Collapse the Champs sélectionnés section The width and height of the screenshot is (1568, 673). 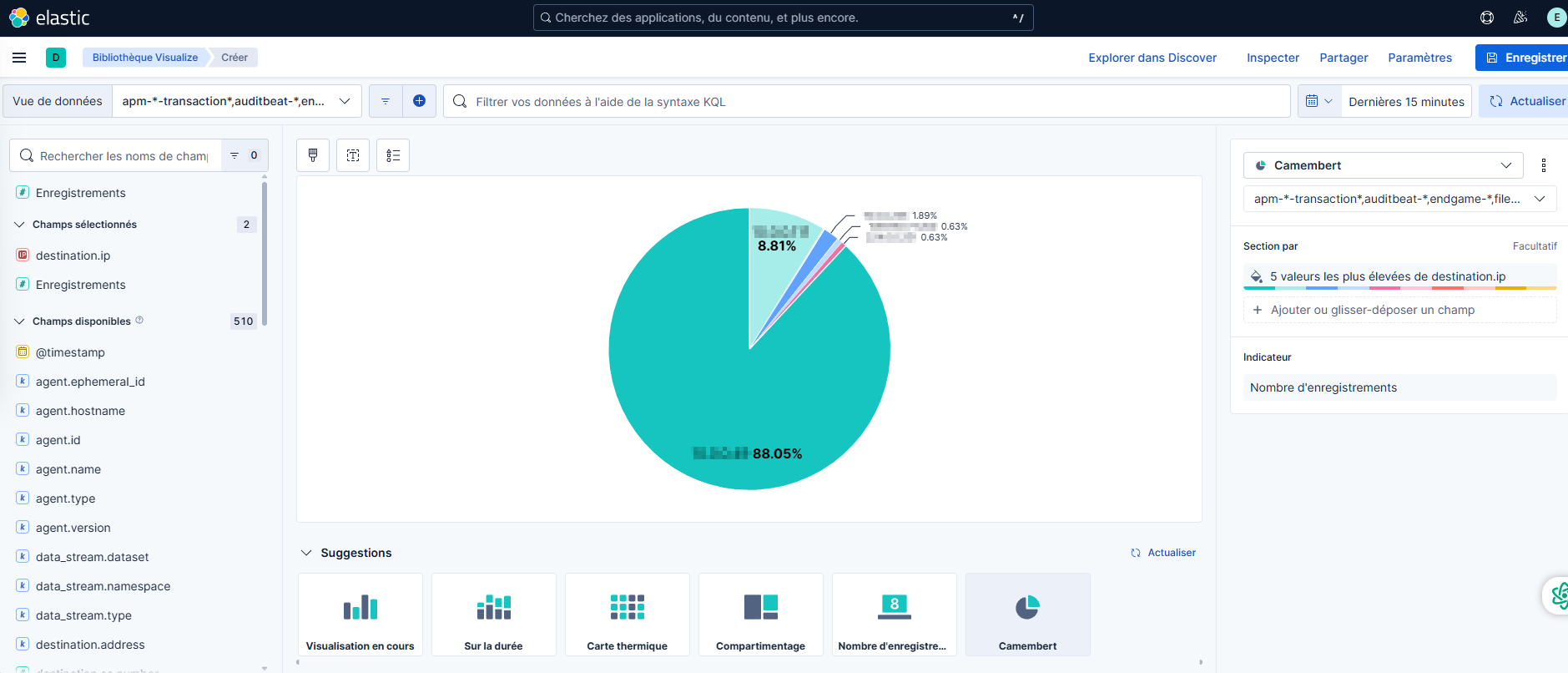(x=20, y=225)
